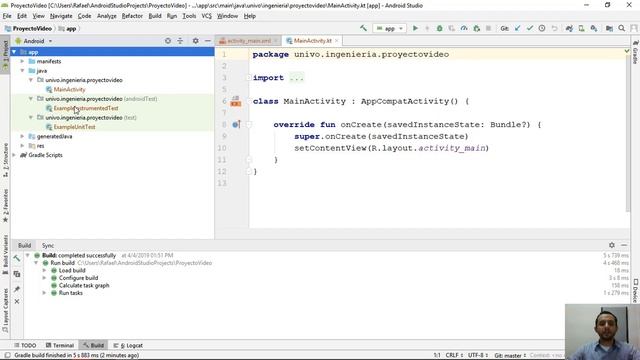Open the Build menu

click(x=155, y=16)
